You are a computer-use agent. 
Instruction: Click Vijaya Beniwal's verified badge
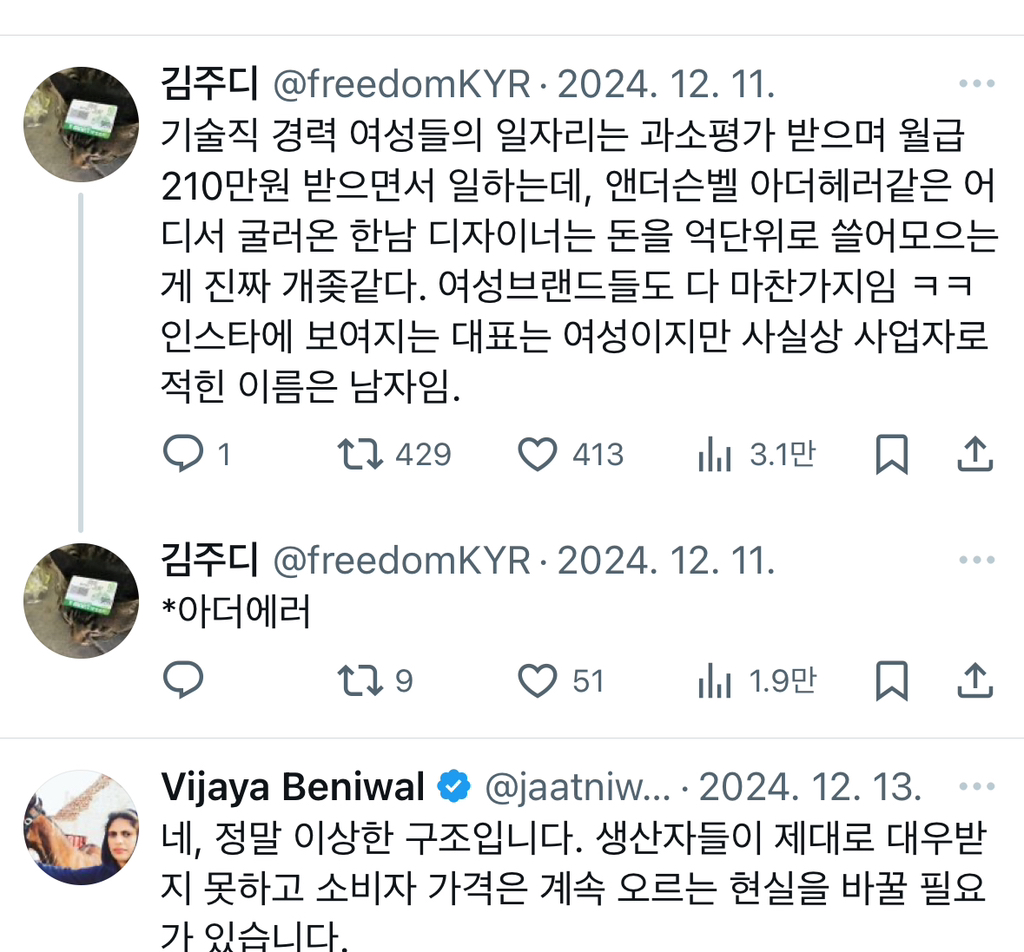click(x=454, y=786)
